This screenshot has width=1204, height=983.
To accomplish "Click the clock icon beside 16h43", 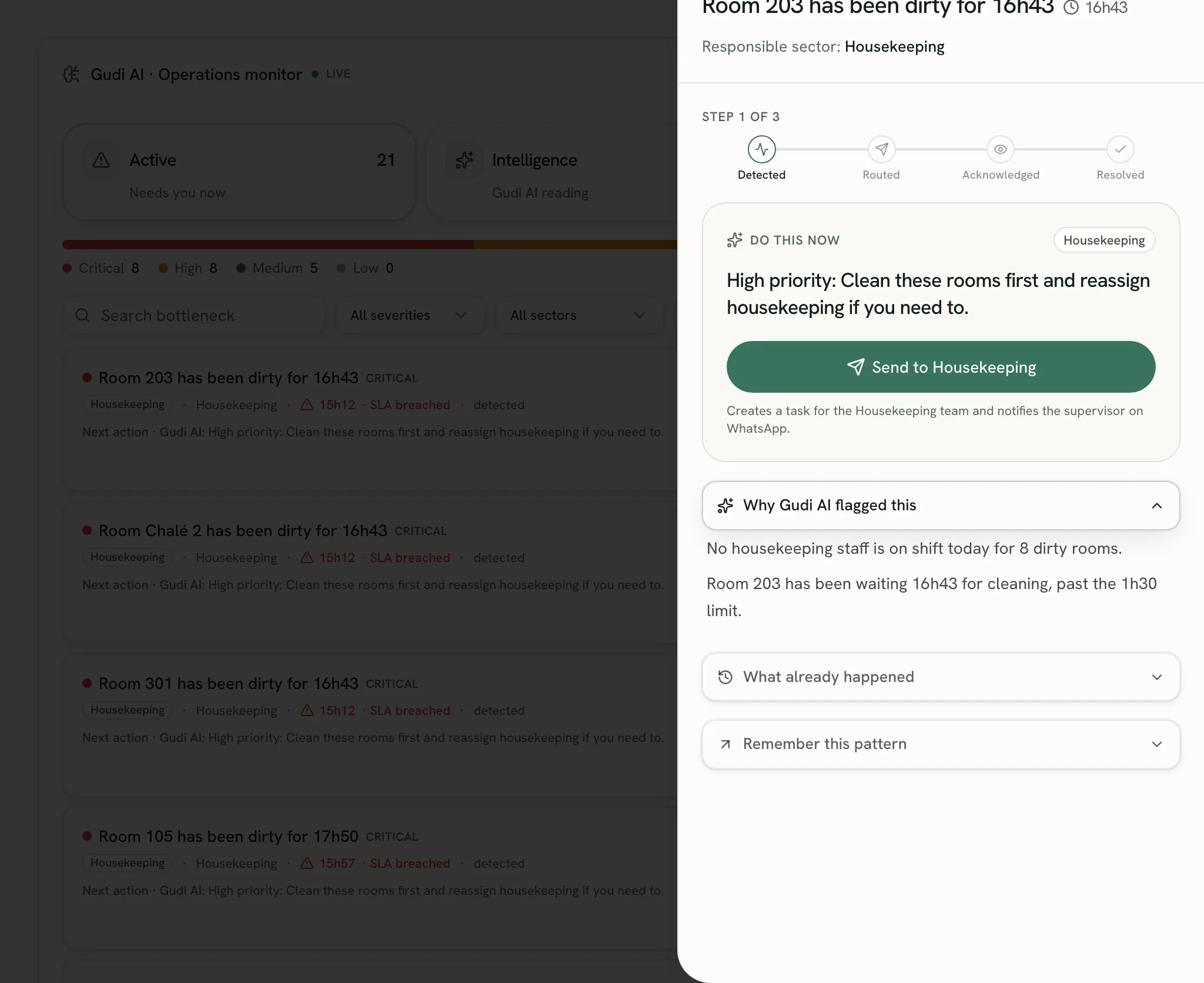I will [1071, 8].
